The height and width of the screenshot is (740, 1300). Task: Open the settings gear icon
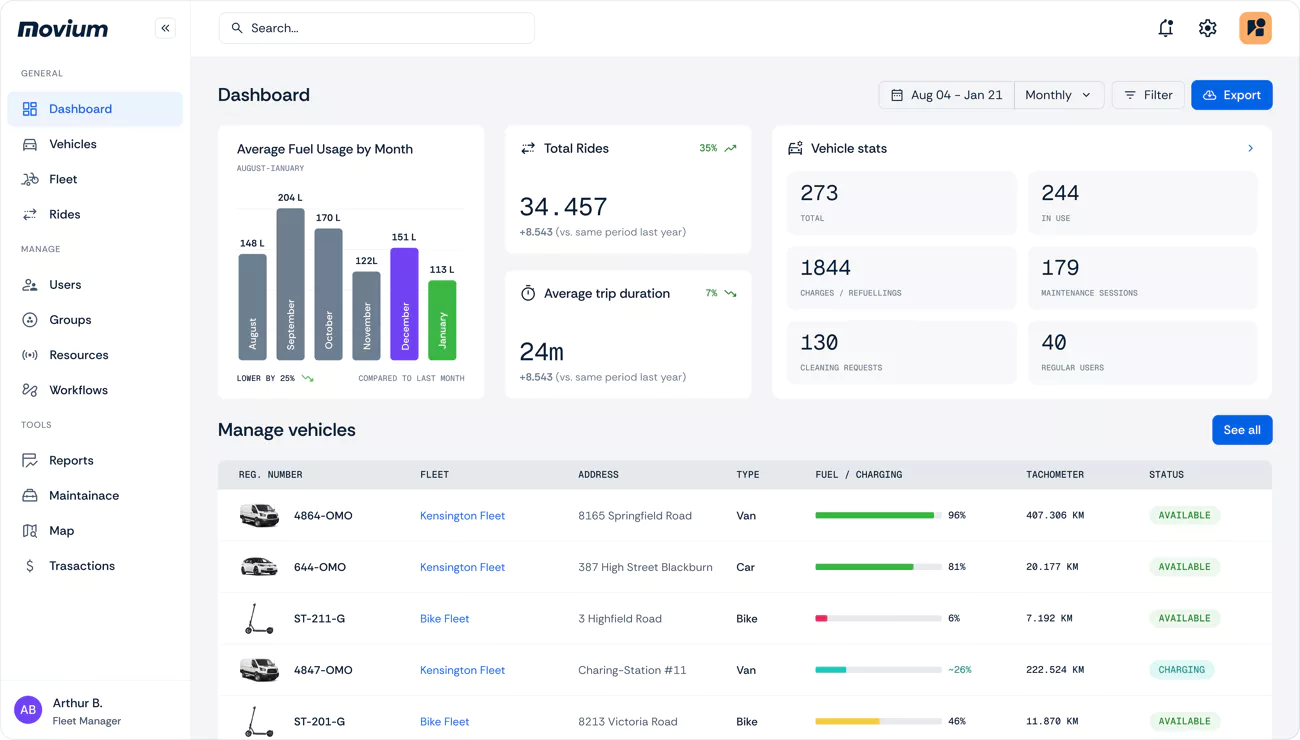1207,27
